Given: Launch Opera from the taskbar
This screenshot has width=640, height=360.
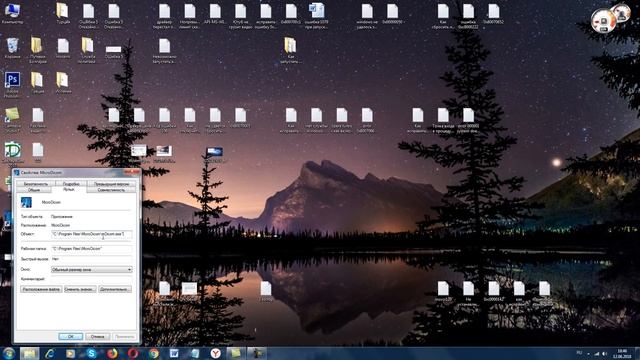Looking at the screenshot, I should point(133,353).
